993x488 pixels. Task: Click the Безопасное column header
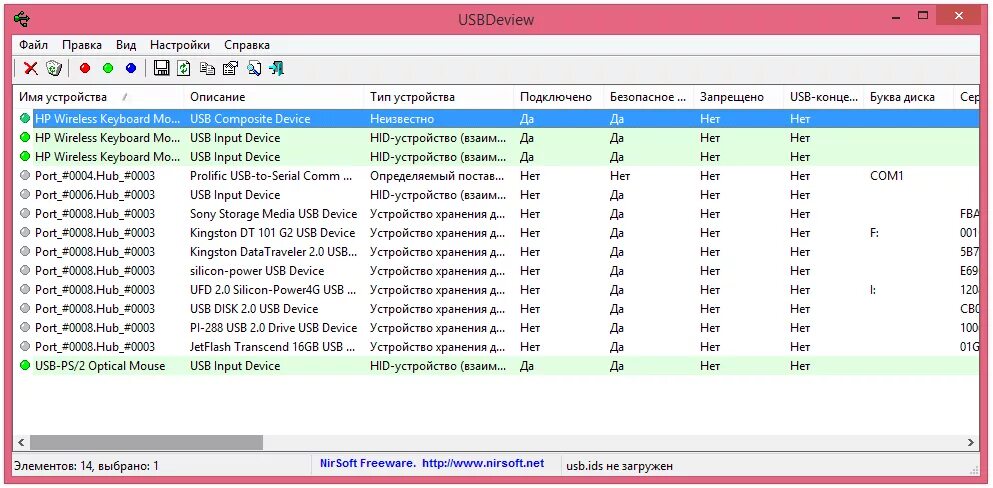tap(648, 97)
